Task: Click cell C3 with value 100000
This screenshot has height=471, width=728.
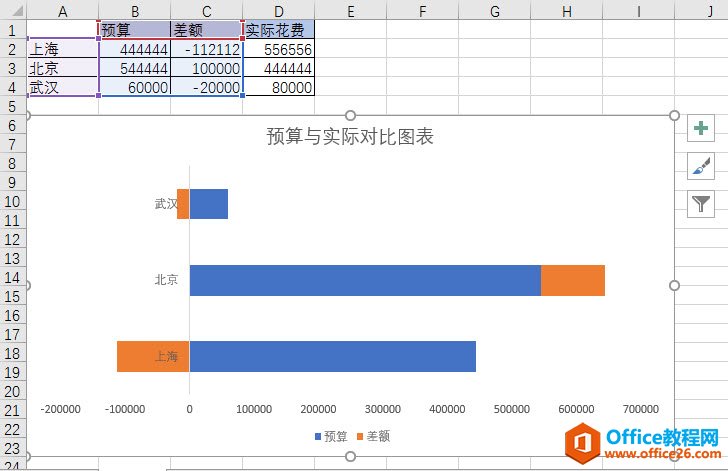Action: point(206,68)
